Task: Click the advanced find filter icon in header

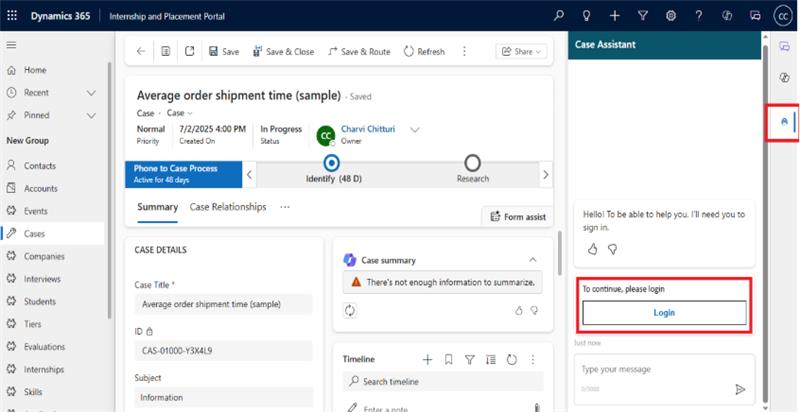Action: coord(643,16)
